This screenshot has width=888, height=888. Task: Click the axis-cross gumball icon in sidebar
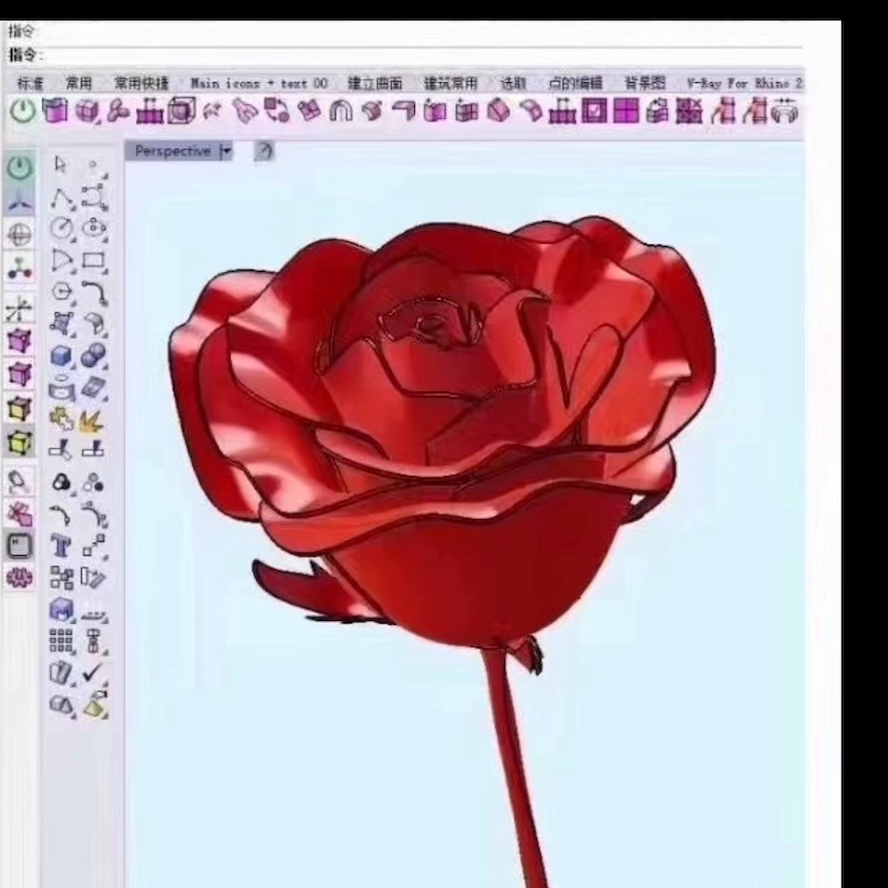tap(19, 309)
